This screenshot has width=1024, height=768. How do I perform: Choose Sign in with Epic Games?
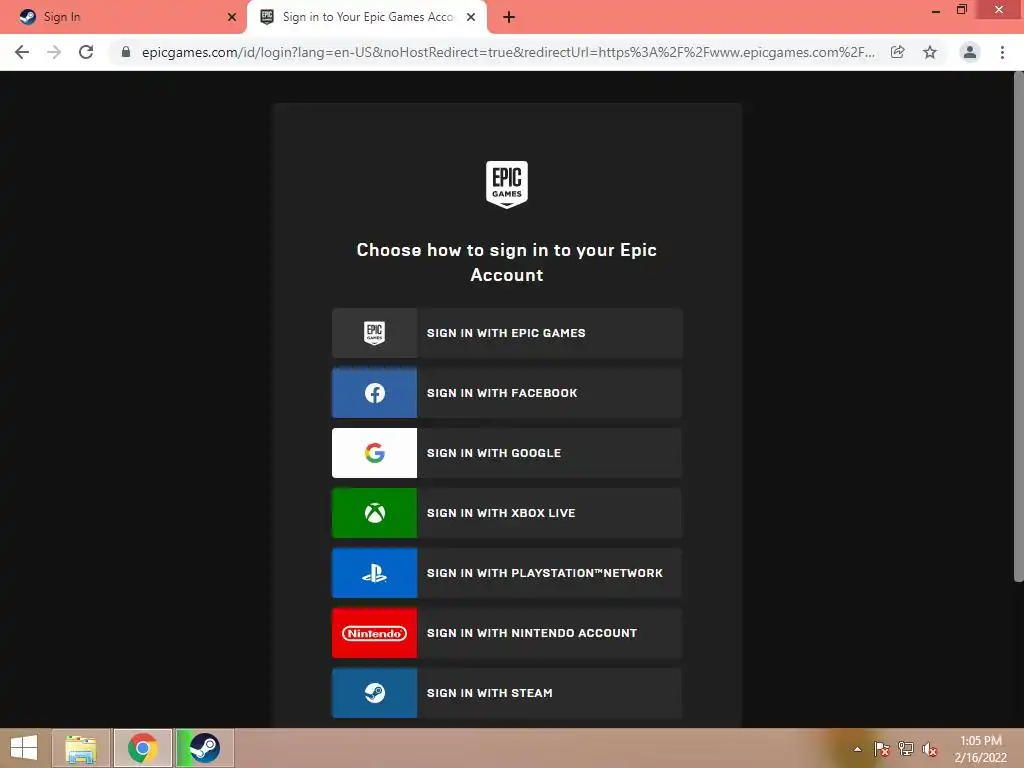point(507,333)
